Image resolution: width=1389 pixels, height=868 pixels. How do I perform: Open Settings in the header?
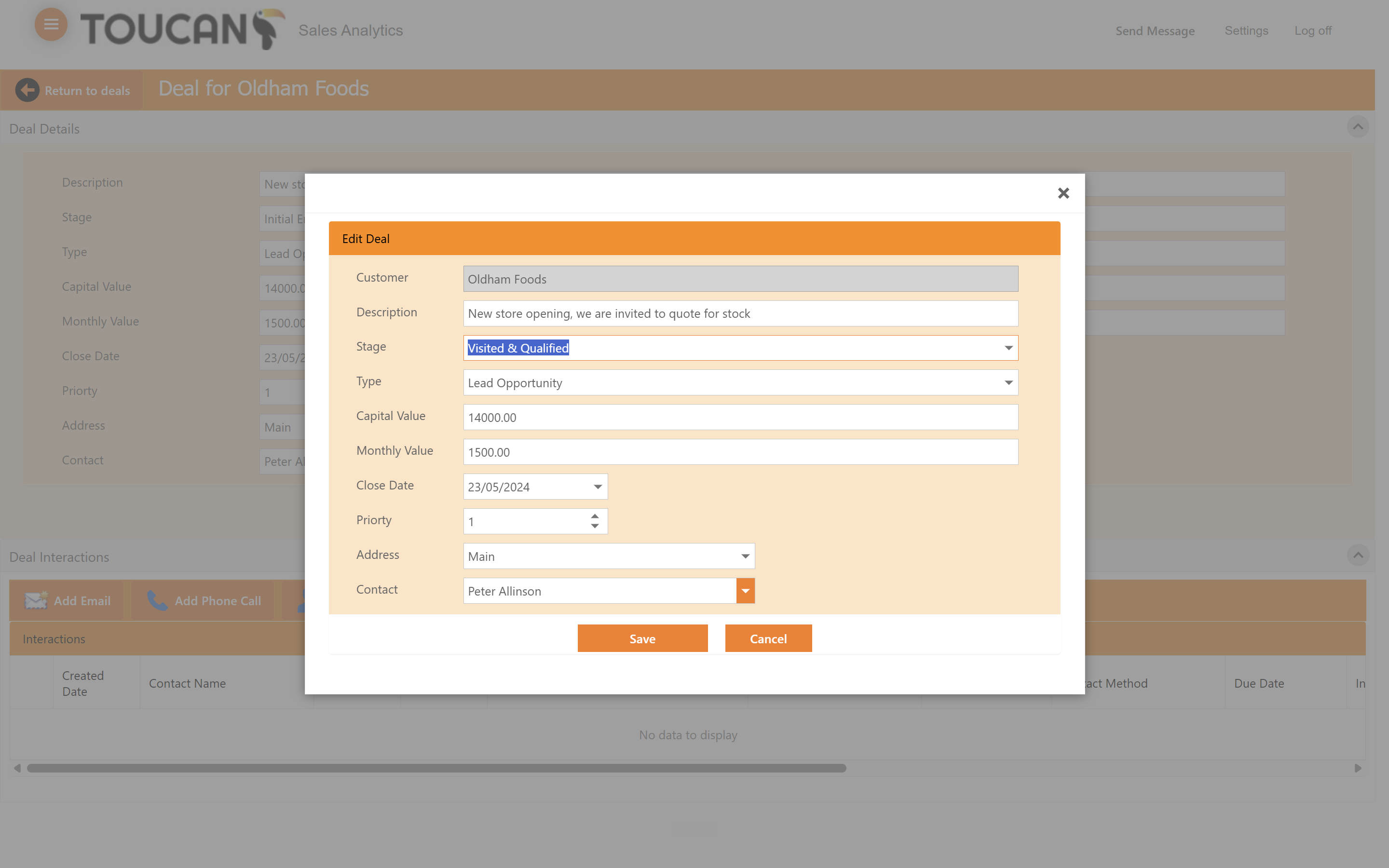[x=1246, y=30]
